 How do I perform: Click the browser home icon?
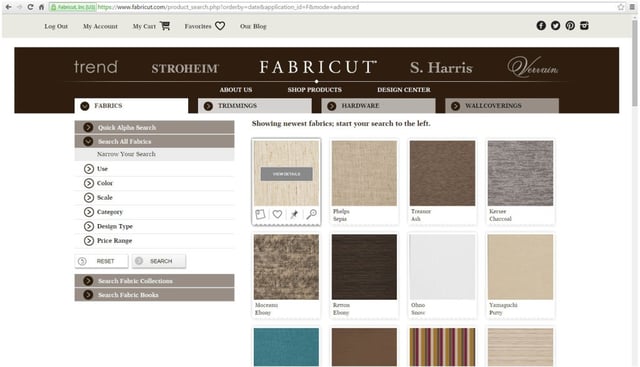[41, 7]
